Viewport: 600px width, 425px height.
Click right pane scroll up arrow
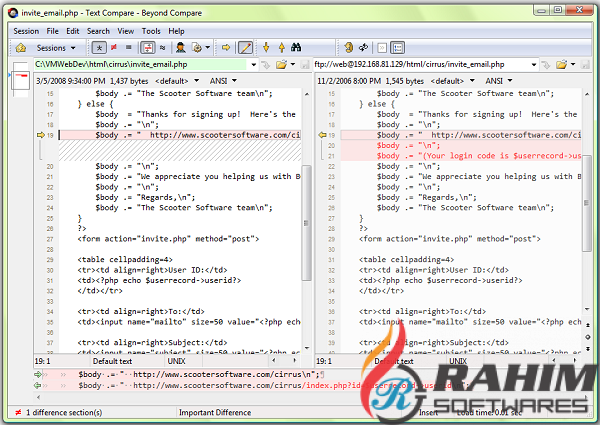click(587, 94)
